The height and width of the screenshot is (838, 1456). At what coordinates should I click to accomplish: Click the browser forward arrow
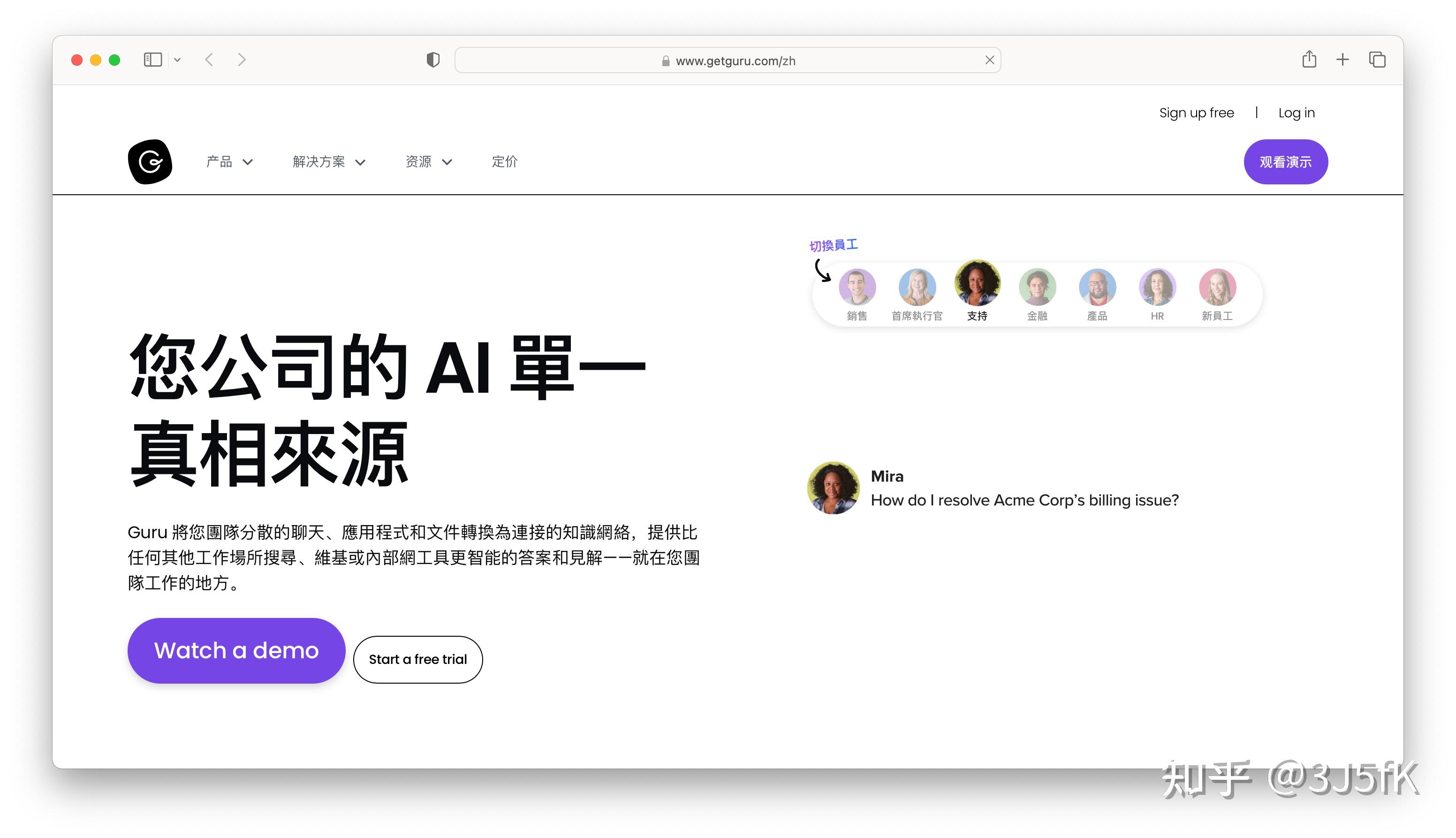242,60
